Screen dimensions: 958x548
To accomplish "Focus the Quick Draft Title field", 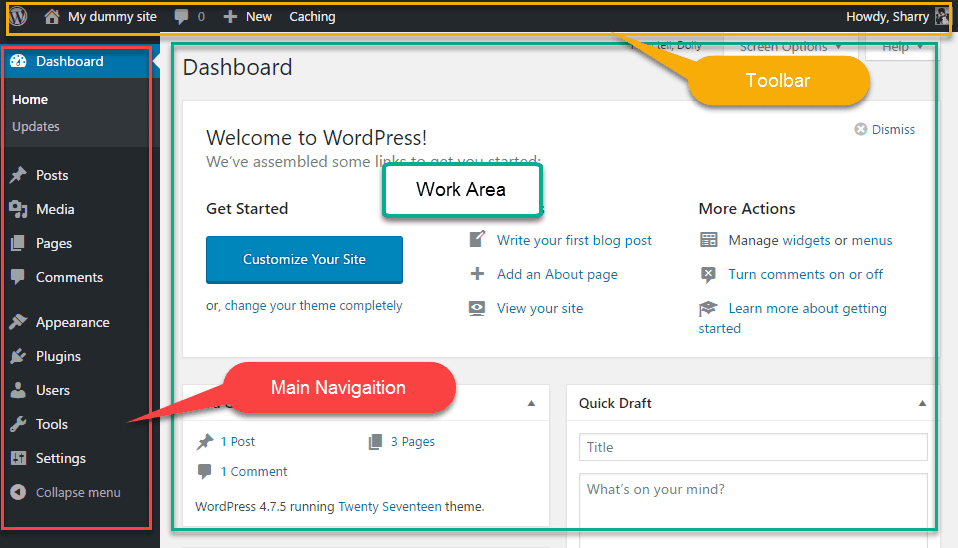I will (753, 447).
